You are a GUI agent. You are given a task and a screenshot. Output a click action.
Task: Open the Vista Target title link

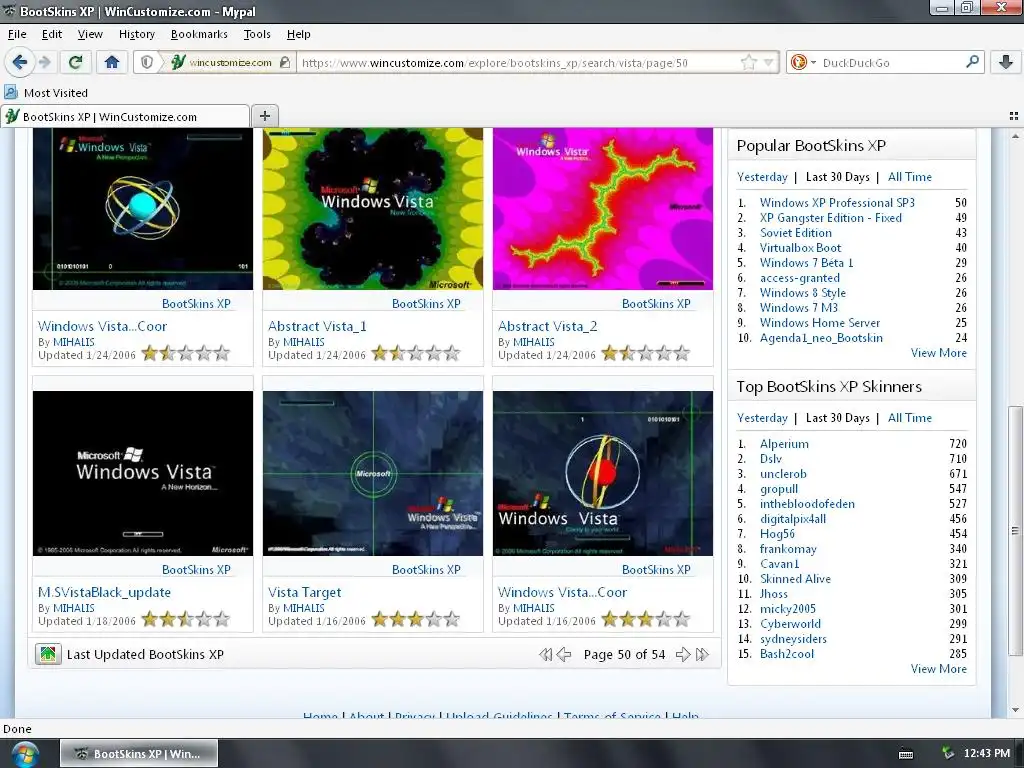coord(304,592)
